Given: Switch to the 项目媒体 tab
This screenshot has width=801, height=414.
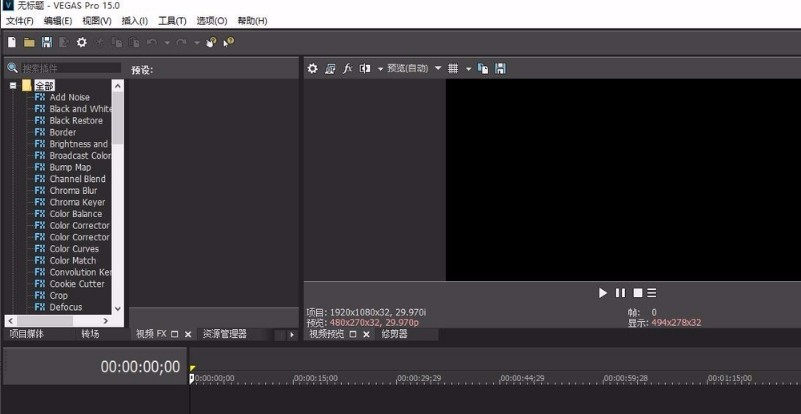Looking at the screenshot, I should point(27,334).
